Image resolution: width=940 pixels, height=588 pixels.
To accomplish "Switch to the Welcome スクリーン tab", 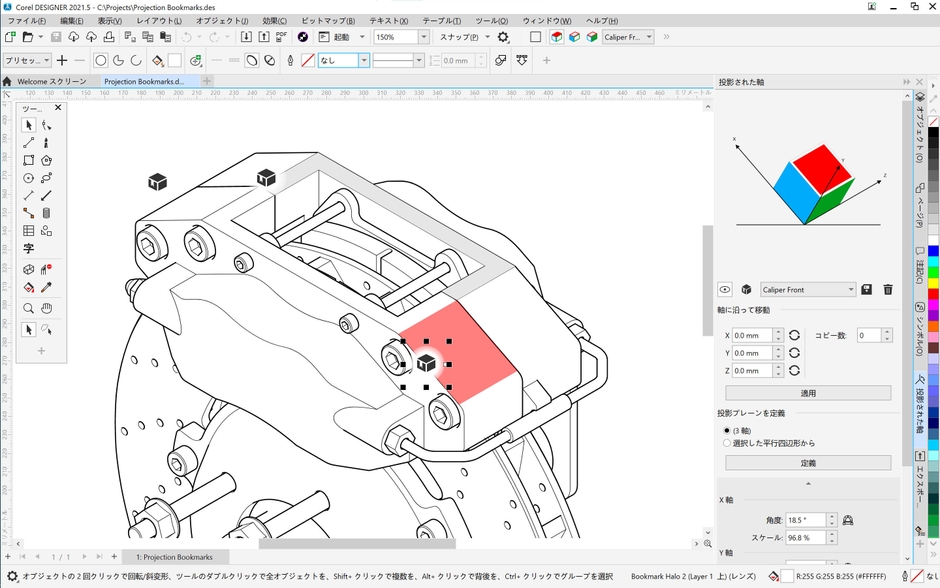I will pyautogui.click(x=52, y=81).
